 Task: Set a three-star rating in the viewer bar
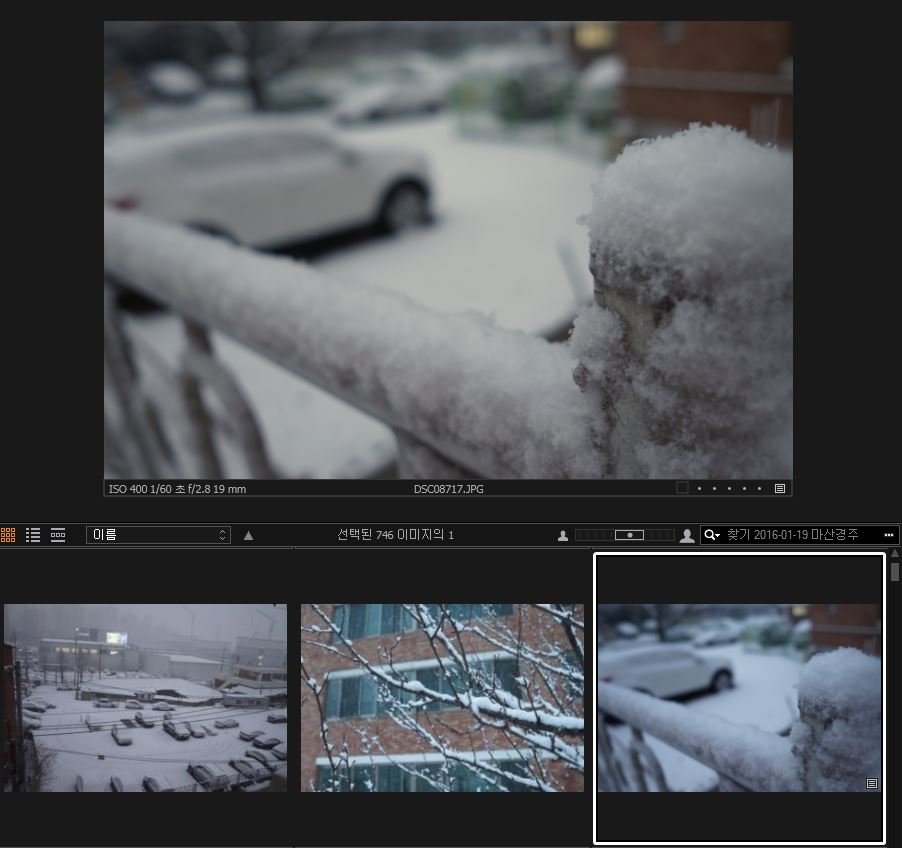point(729,488)
